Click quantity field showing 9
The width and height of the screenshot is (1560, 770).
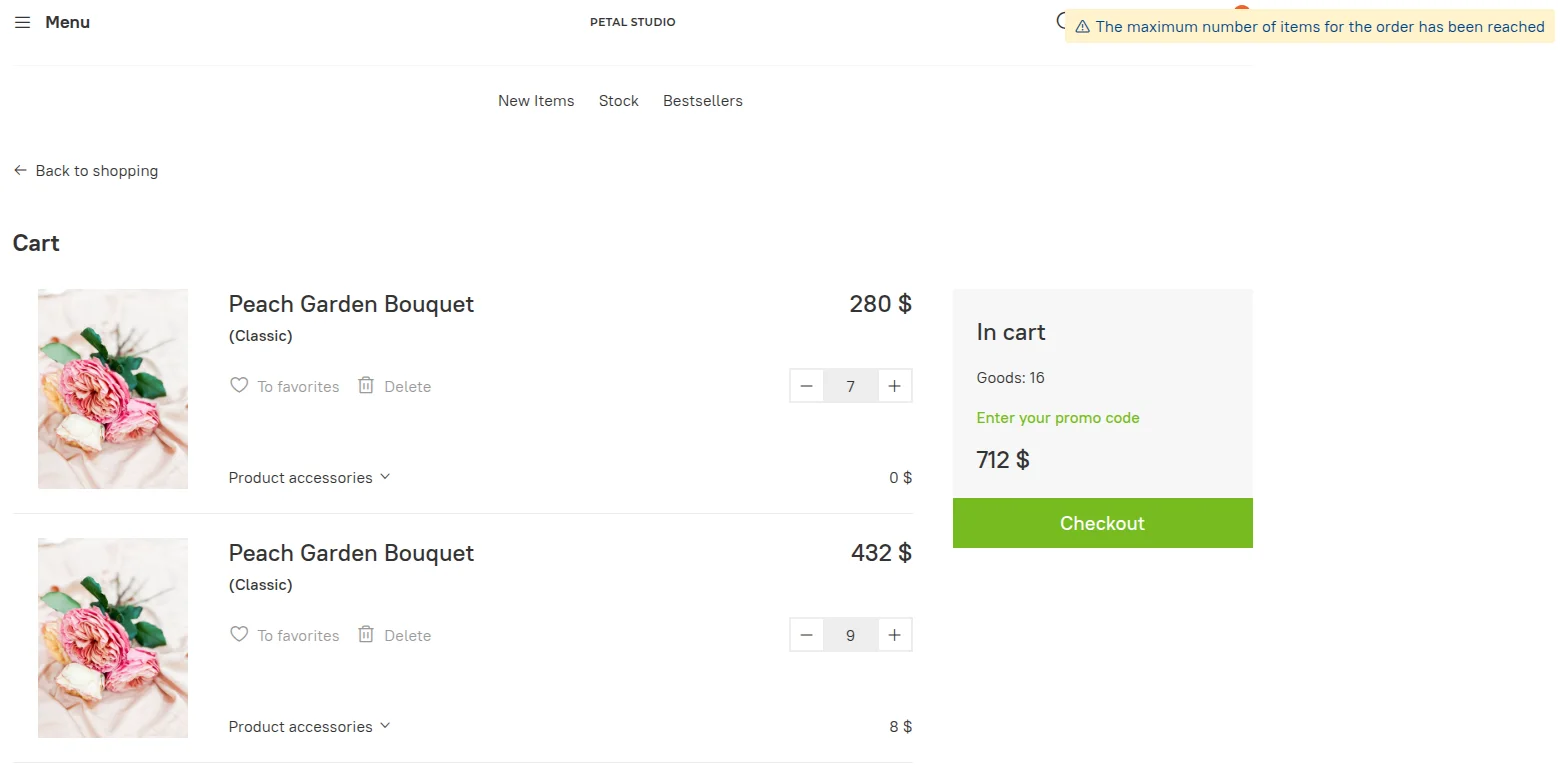[x=851, y=635]
